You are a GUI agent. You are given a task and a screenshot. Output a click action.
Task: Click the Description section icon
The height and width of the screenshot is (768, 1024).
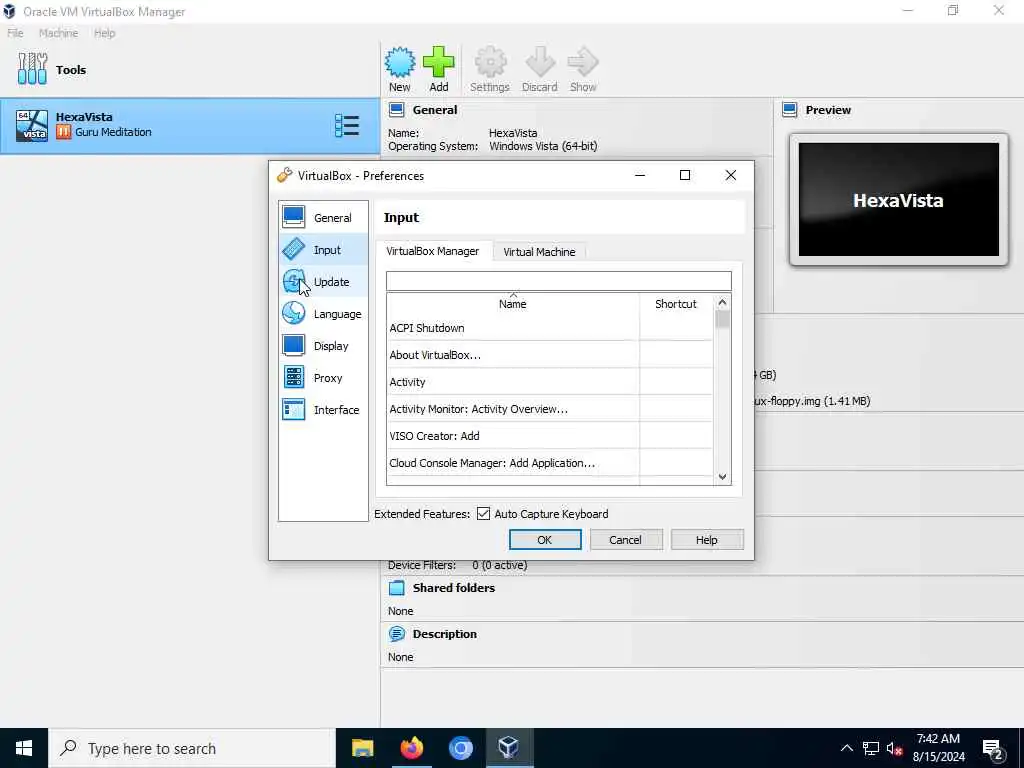point(396,633)
